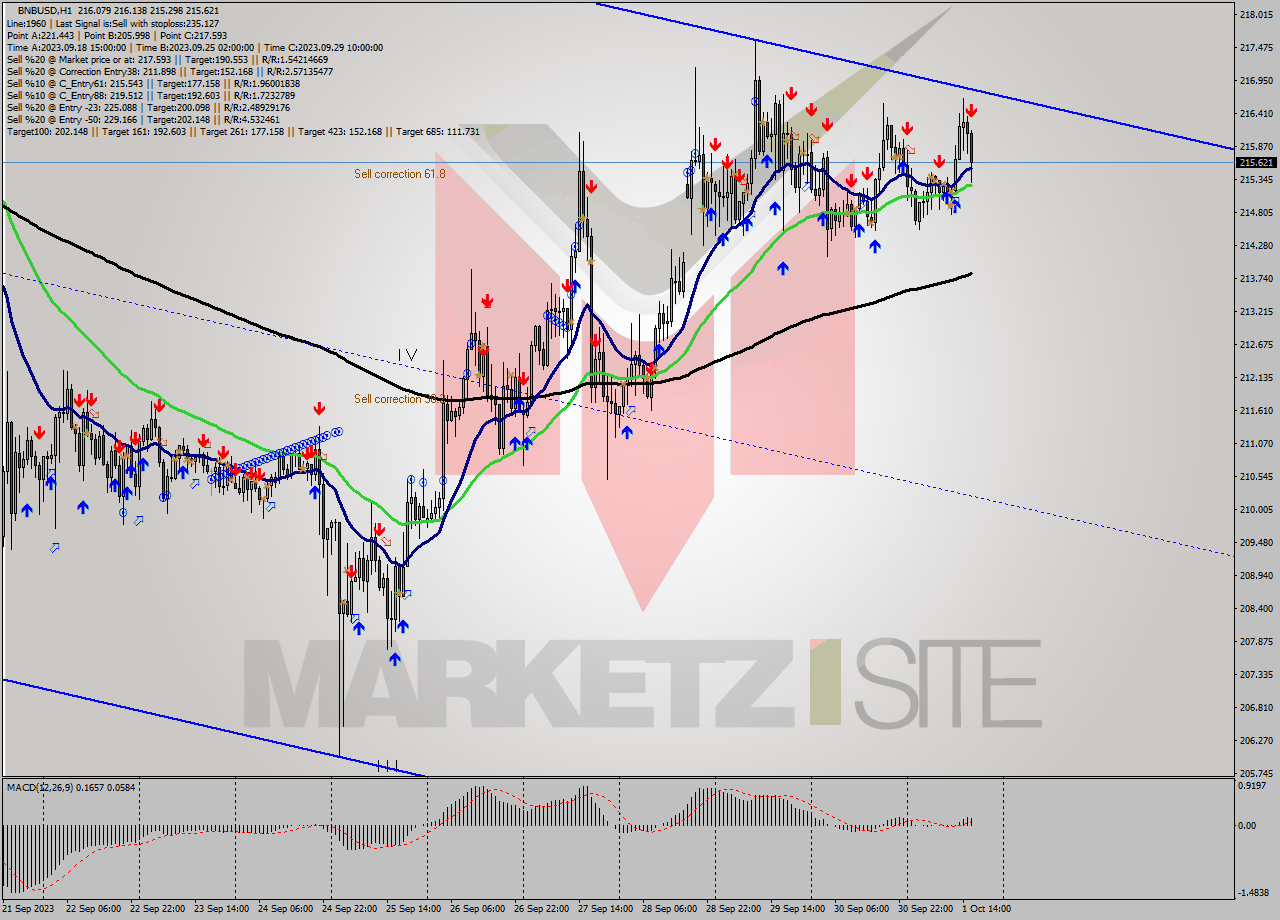1280x920 pixels.
Task: Click price axis value 208.940
Action: pyautogui.click(x=1255, y=576)
